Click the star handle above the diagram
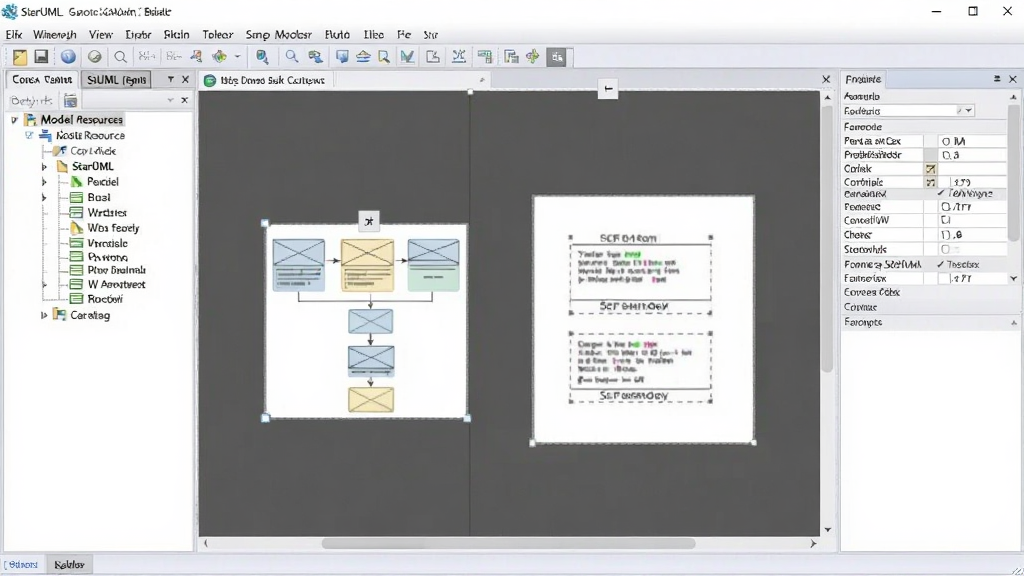Screen dimensions: 1024x576 point(369,221)
